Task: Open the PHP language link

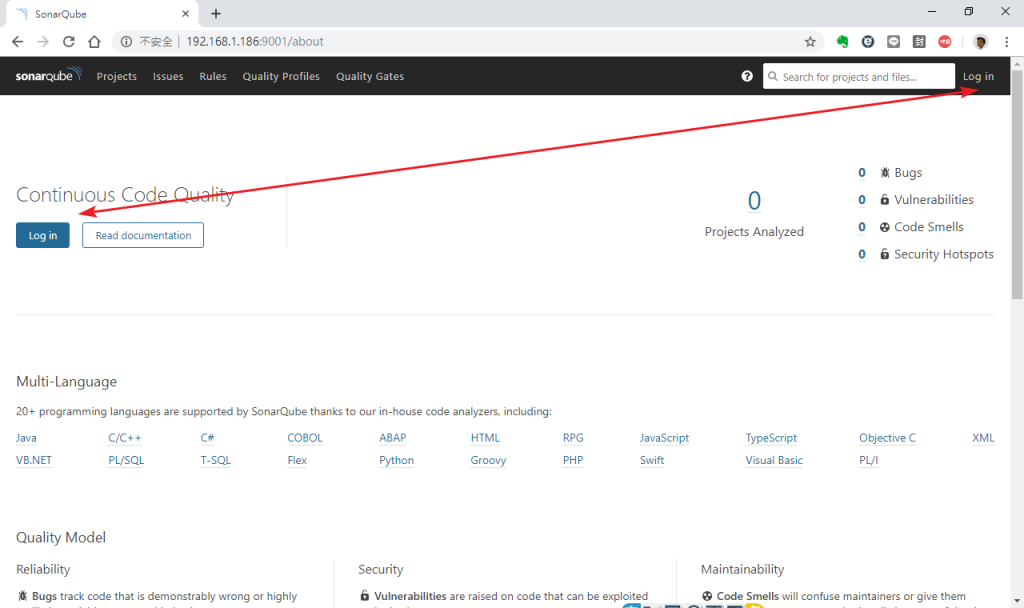Action: (573, 460)
